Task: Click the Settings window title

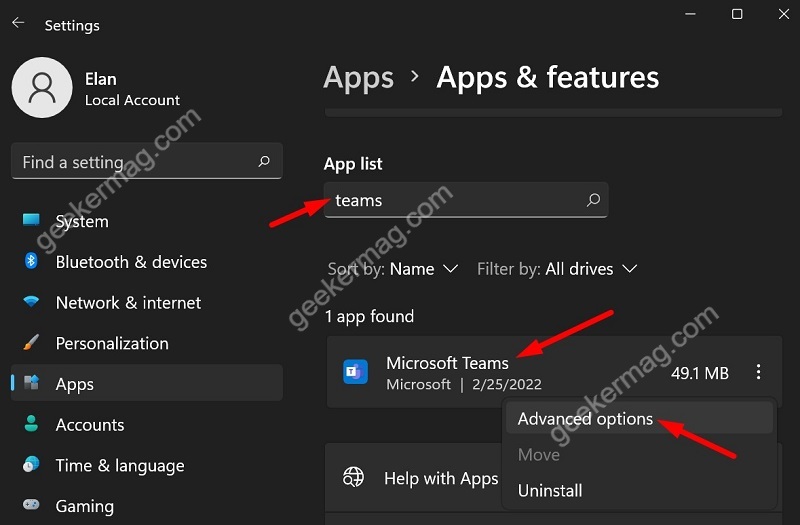Action: [72, 26]
